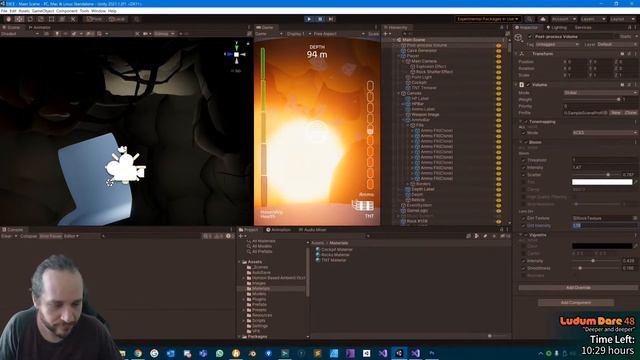Open the Account dropdown
This screenshot has height=360, width=640.
(564, 19)
